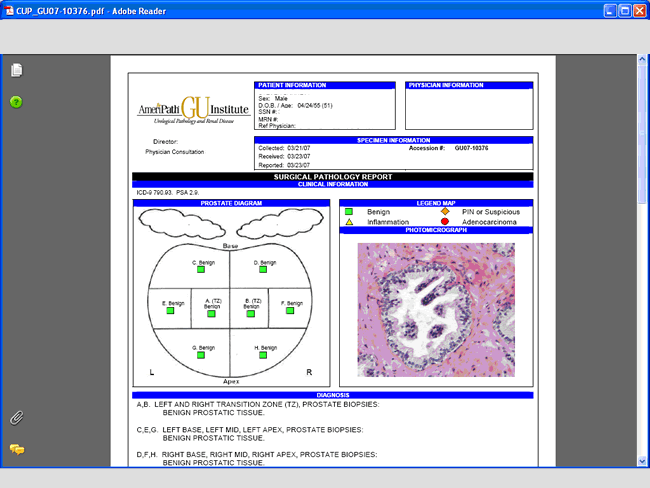Click the C. Benign marker in diagram

pyautogui.click(x=200, y=269)
